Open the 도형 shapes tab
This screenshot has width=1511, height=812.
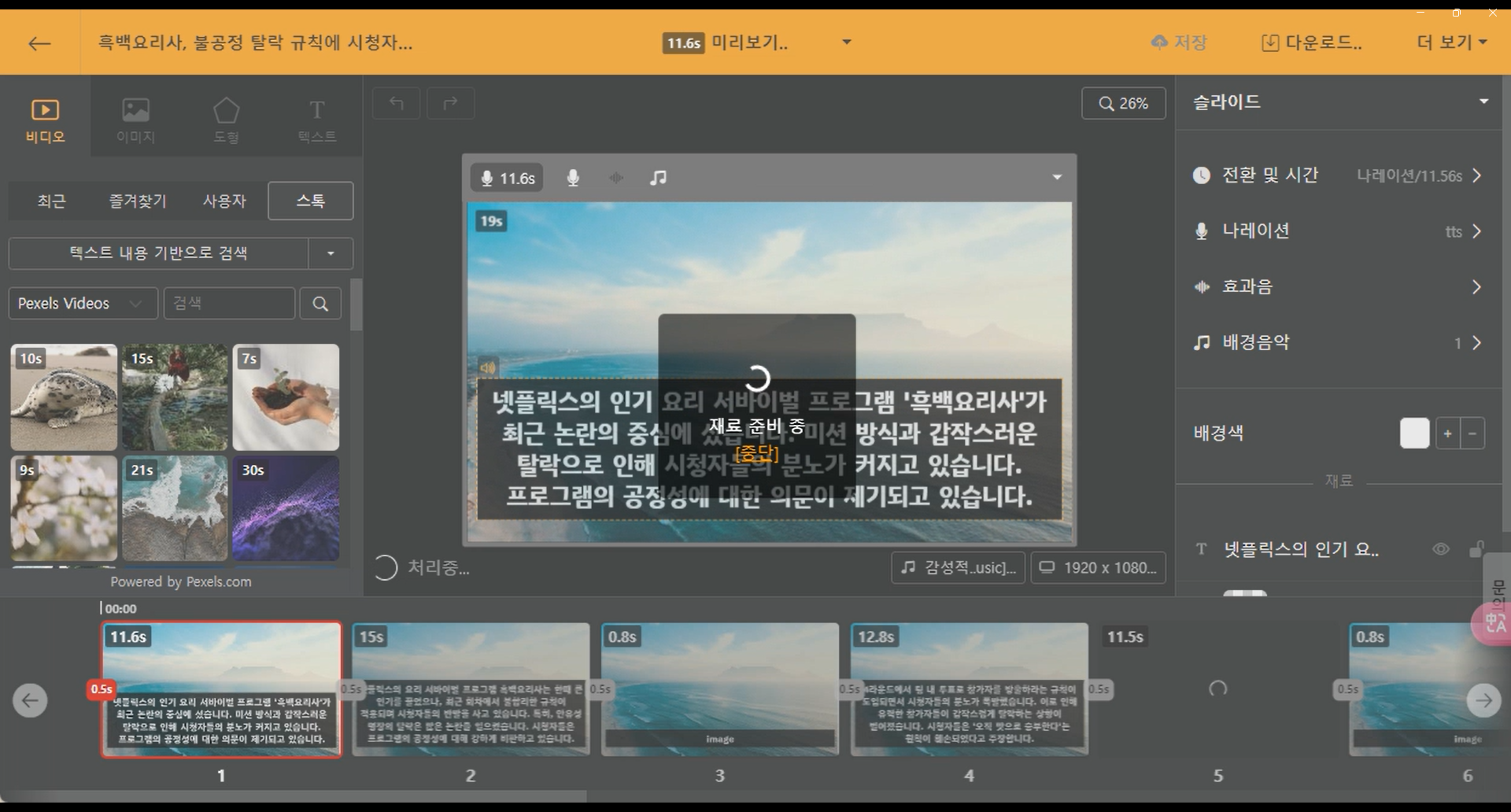226,120
